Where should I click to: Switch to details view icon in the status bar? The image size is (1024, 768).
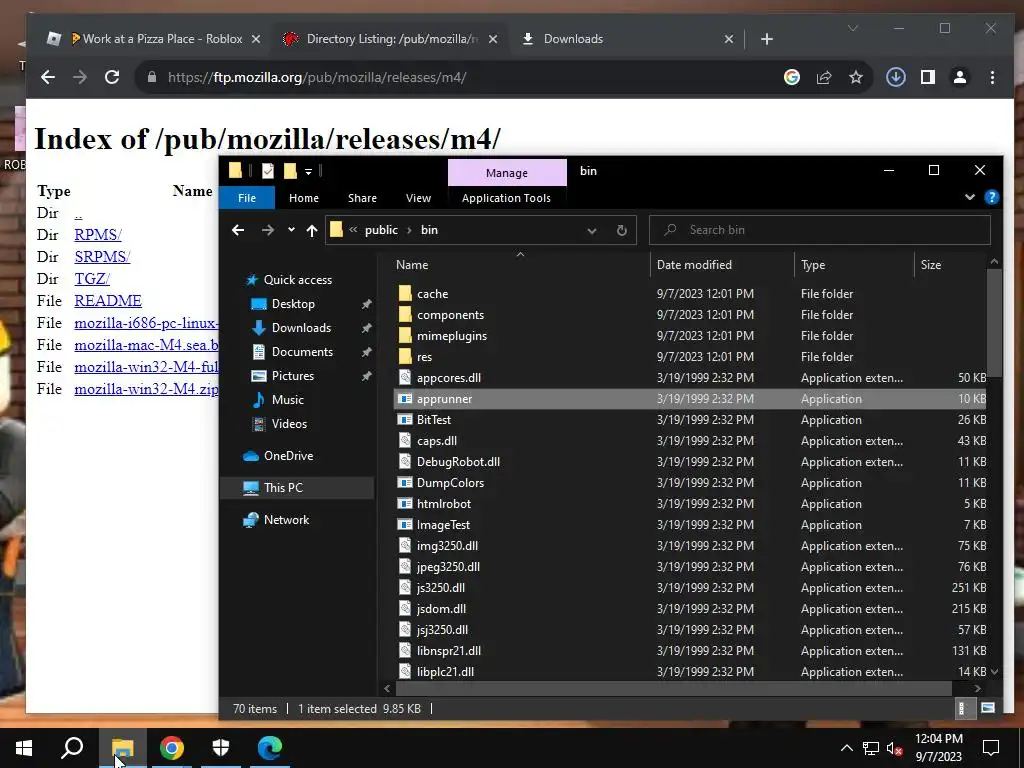961,708
